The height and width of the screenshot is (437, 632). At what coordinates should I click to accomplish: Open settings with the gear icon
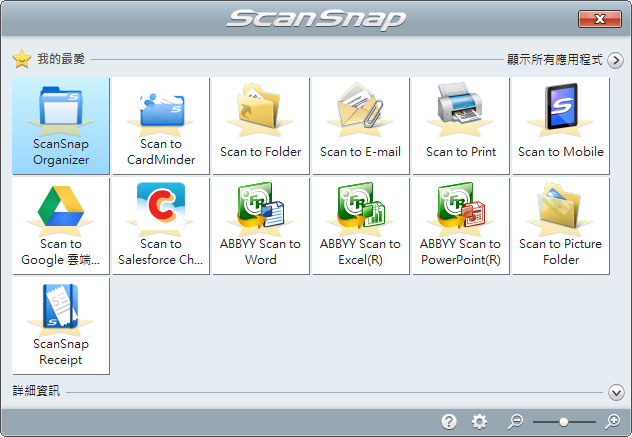[480, 422]
